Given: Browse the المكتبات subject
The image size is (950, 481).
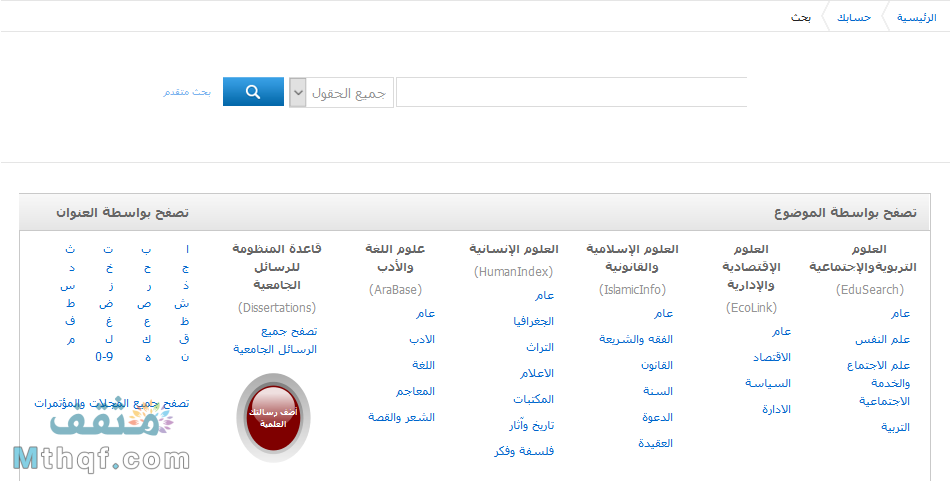Looking at the screenshot, I should 534,399.
